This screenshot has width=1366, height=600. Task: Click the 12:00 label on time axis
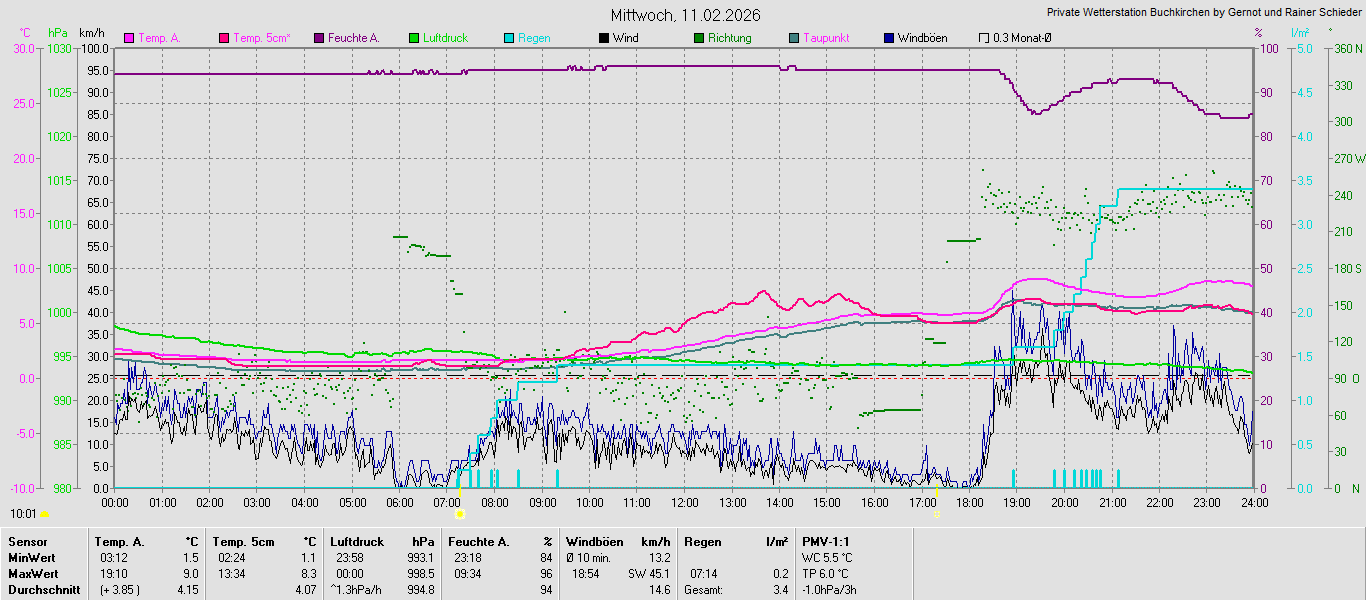685,502
